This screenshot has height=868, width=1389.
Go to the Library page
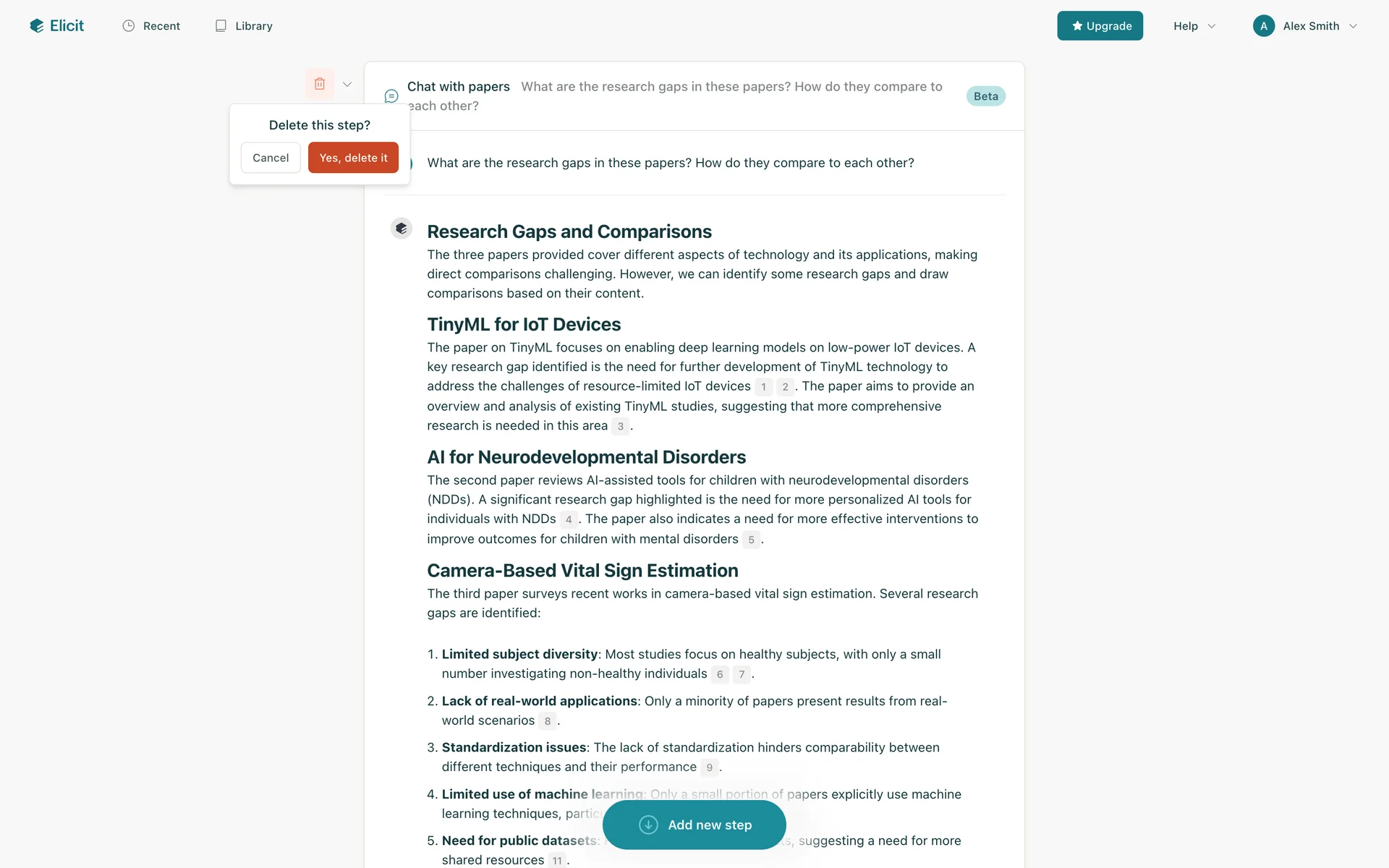[x=253, y=26]
